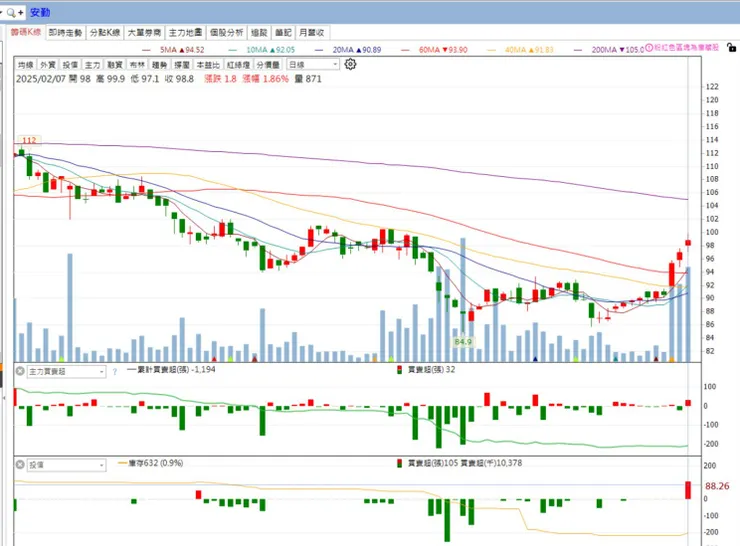Switch to the 主力地圖 tab
This screenshot has height=546, width=740.
[x=185, y=33]
